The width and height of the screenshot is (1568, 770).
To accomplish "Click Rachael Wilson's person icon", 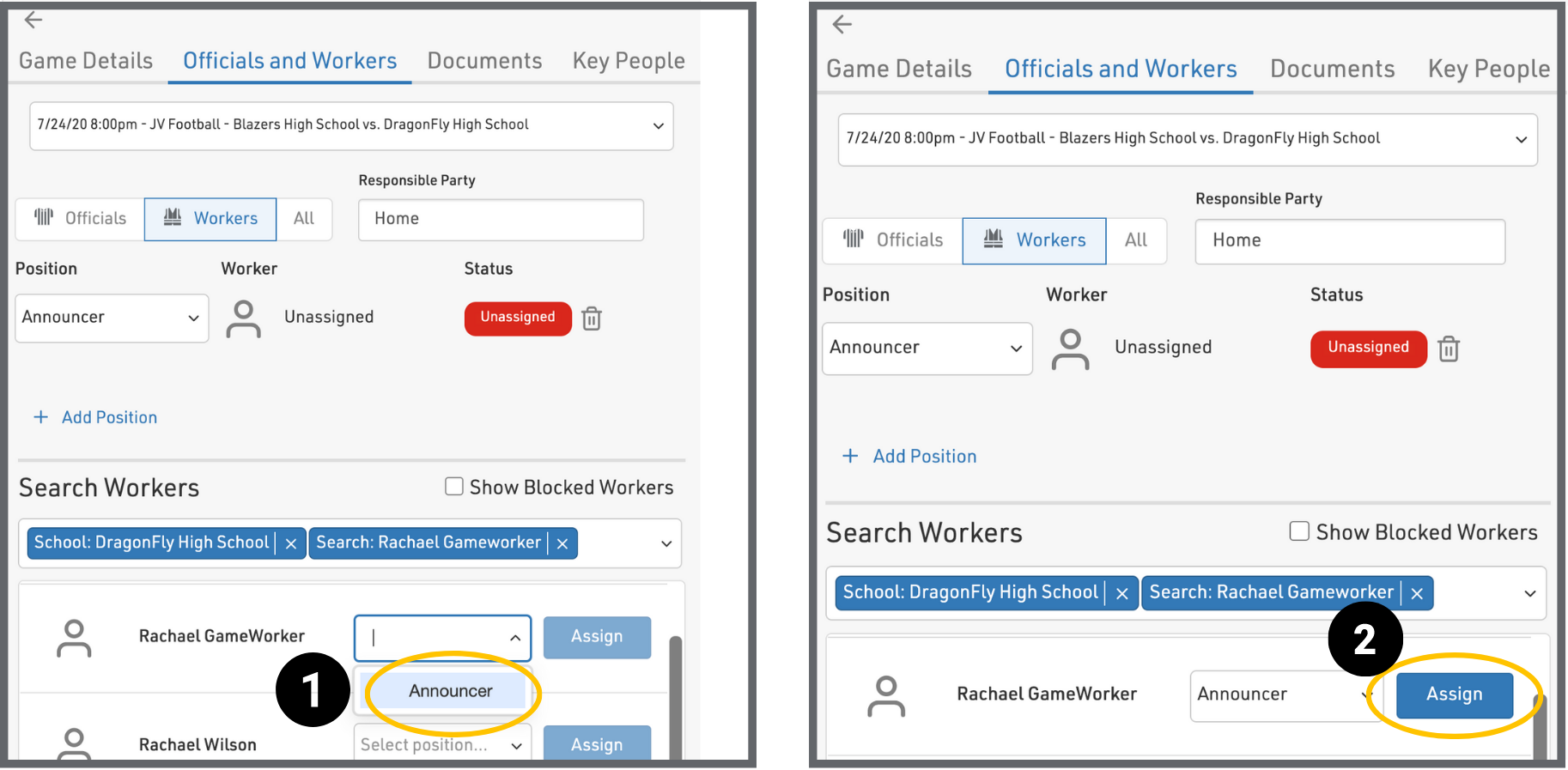I will (74, 743).
